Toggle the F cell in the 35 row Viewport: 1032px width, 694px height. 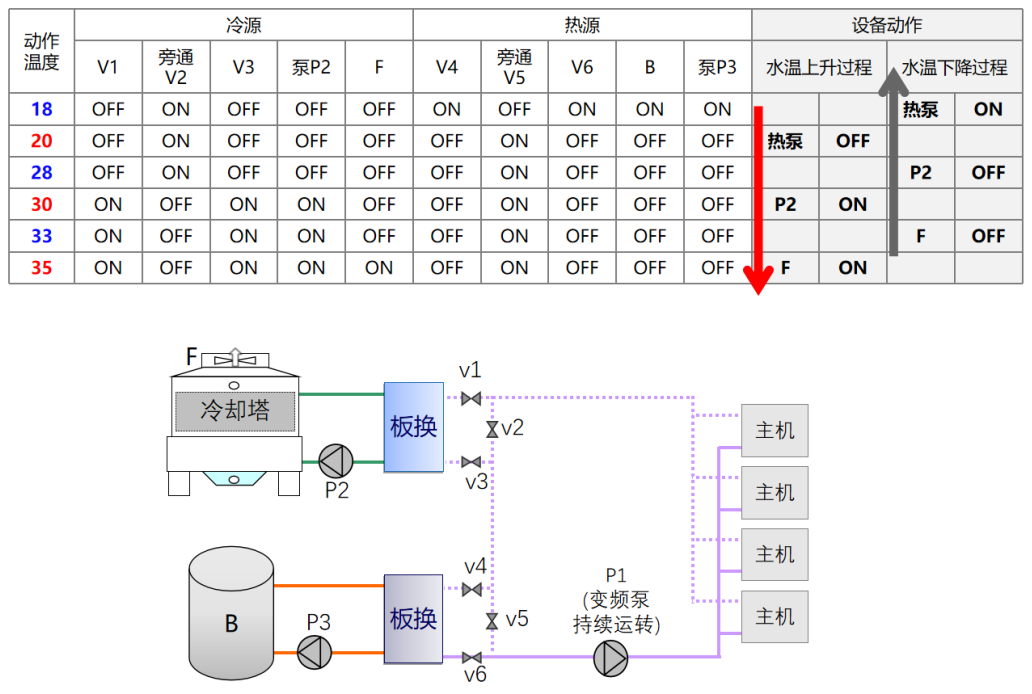(379, 268)
